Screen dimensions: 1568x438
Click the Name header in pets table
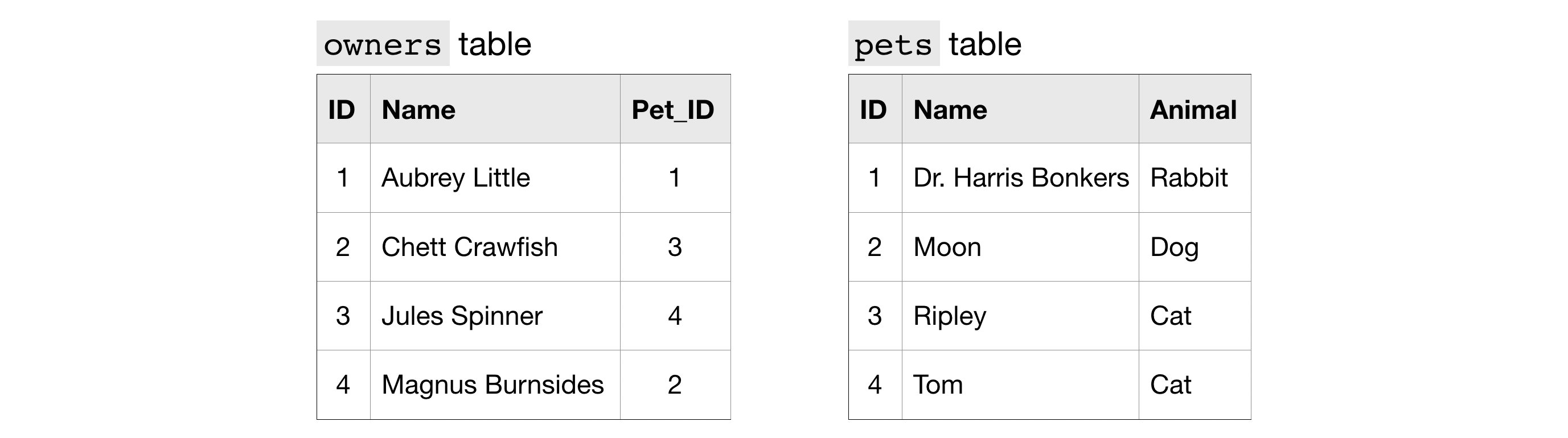[x=950, y=110]
